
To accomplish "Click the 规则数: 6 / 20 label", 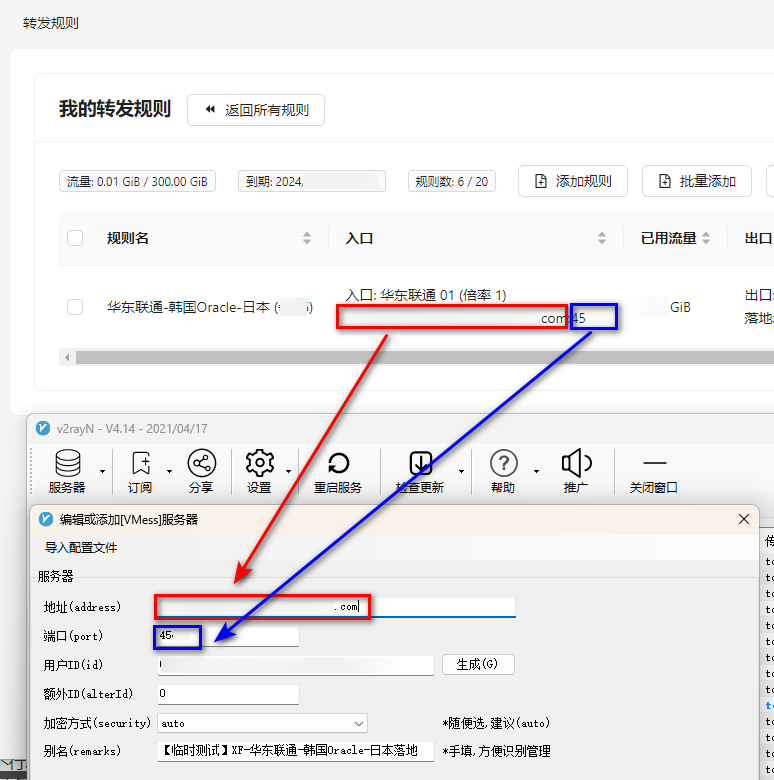I will 452,182.
